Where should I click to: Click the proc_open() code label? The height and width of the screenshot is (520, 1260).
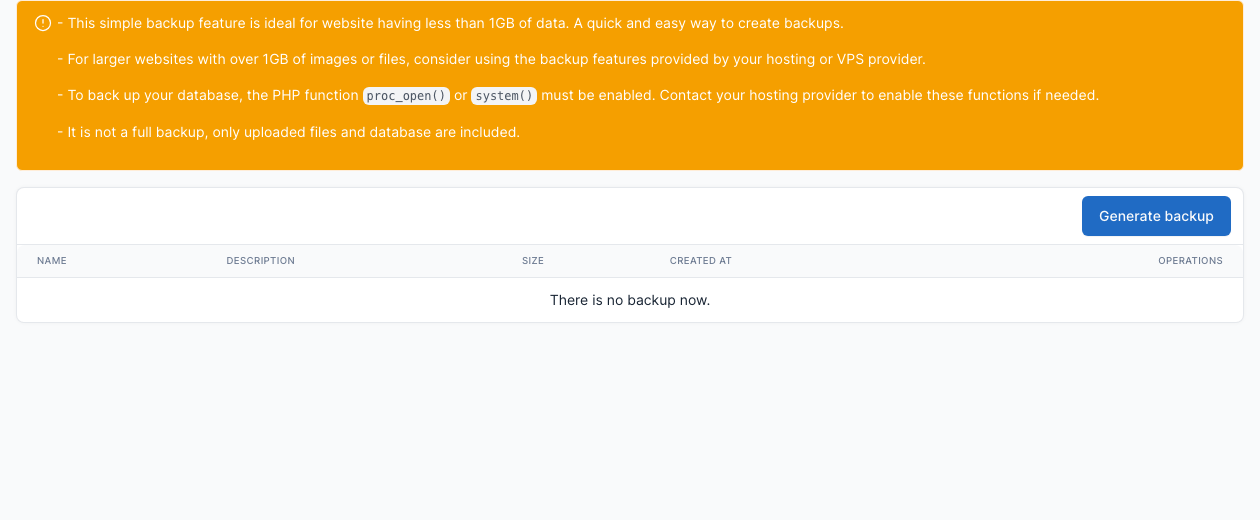pyautogui.click(x=406, y=96)
